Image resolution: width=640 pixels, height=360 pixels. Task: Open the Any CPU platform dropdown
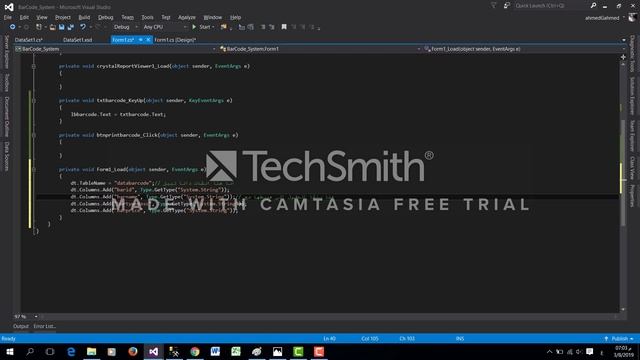click(x=165, y=27)
